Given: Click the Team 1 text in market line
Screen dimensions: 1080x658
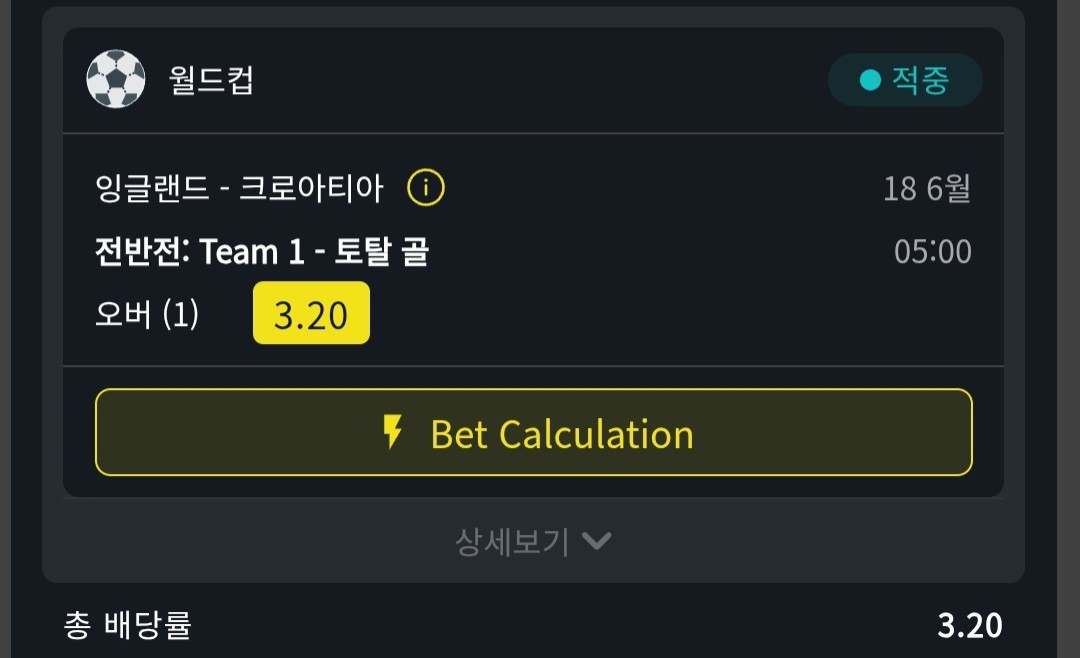Looking at the screenshot, I should pos(252,251).
